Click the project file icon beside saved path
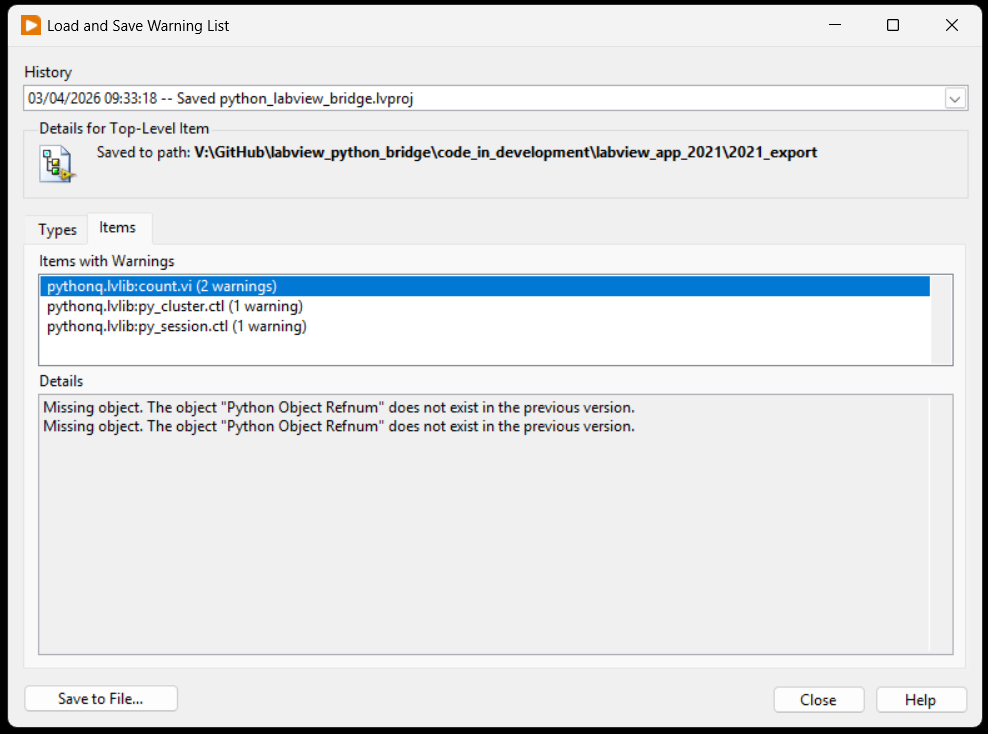The height and width of the screenshot is (734, 988). [57, 164]
